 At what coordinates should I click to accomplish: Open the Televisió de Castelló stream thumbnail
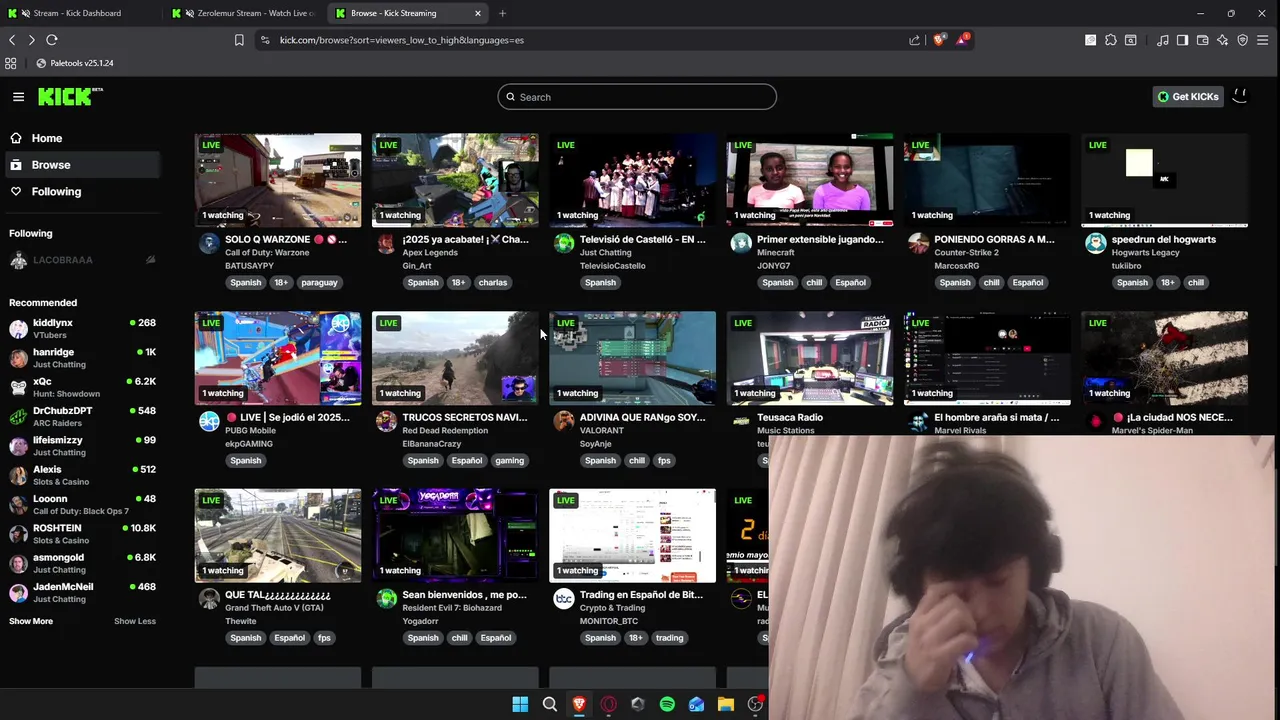pos(632,180)
